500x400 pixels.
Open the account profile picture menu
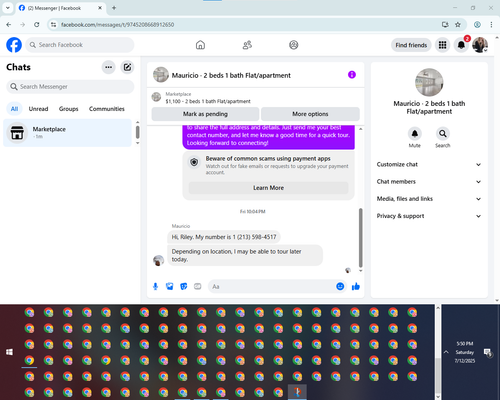pos(480,45)
